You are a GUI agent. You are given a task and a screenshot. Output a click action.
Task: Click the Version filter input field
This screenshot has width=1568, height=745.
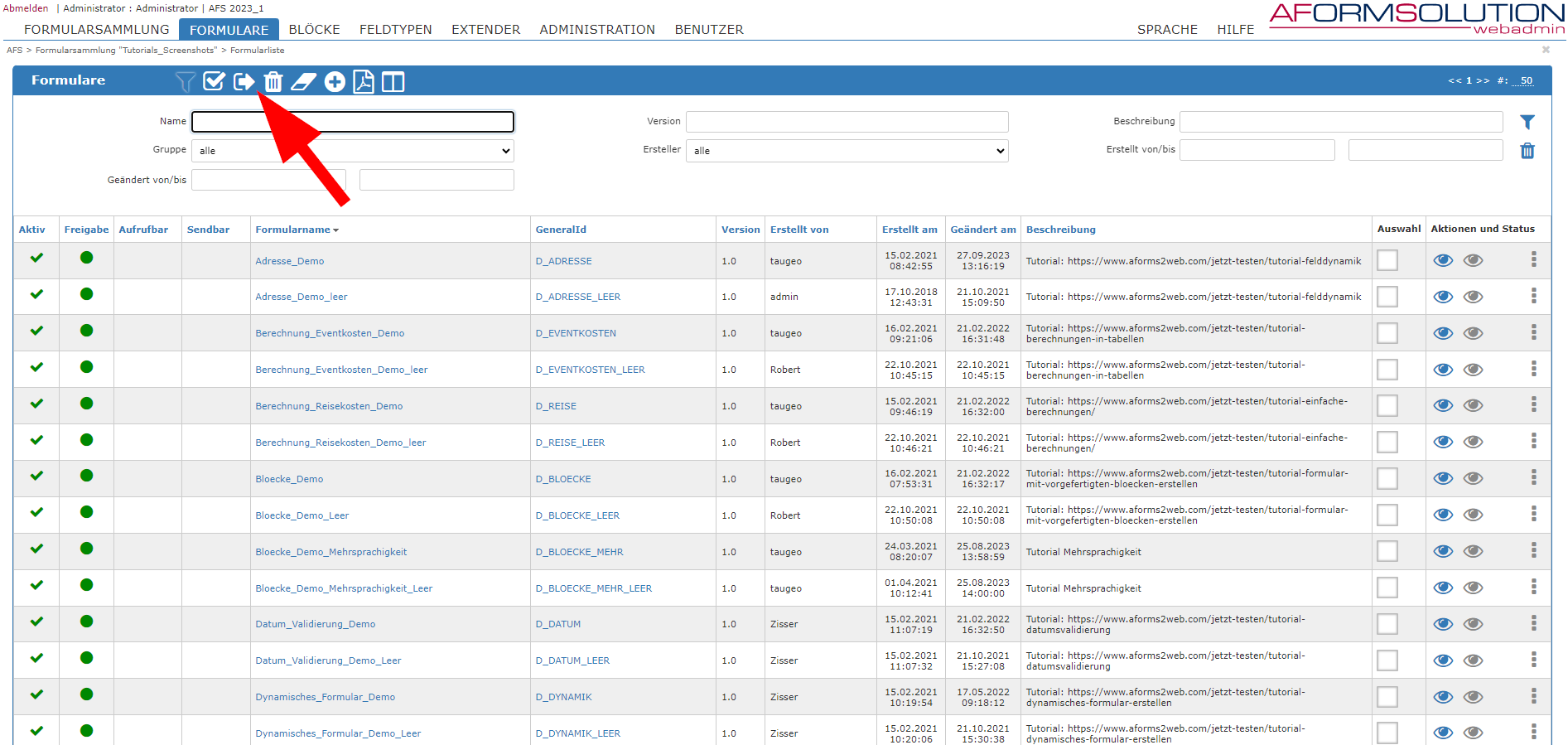[847, 122]
